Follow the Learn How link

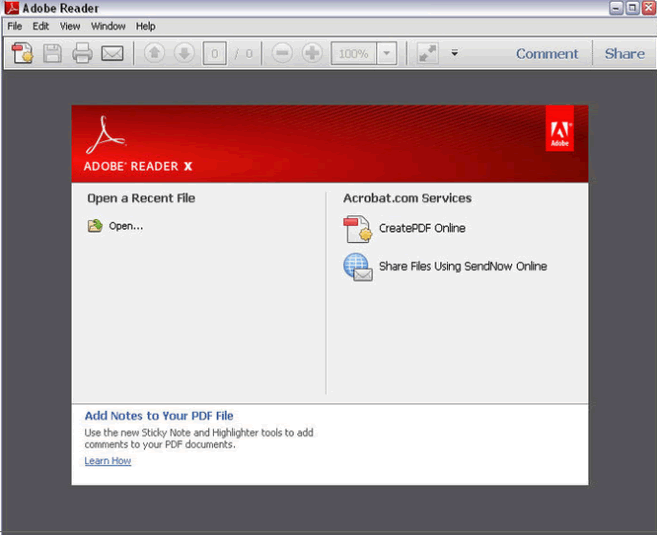(108, 460)
